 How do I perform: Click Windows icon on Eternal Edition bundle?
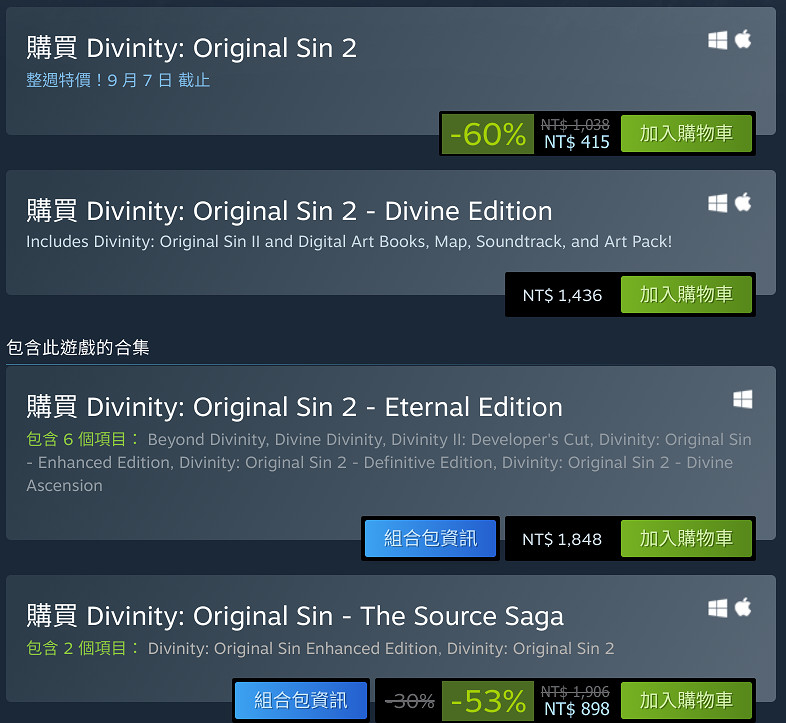[743, 400]
